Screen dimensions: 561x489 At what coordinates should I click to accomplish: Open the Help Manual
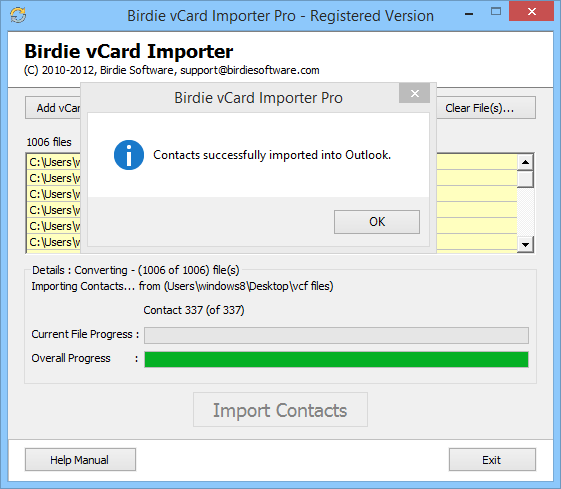click(x=80, y=460)
